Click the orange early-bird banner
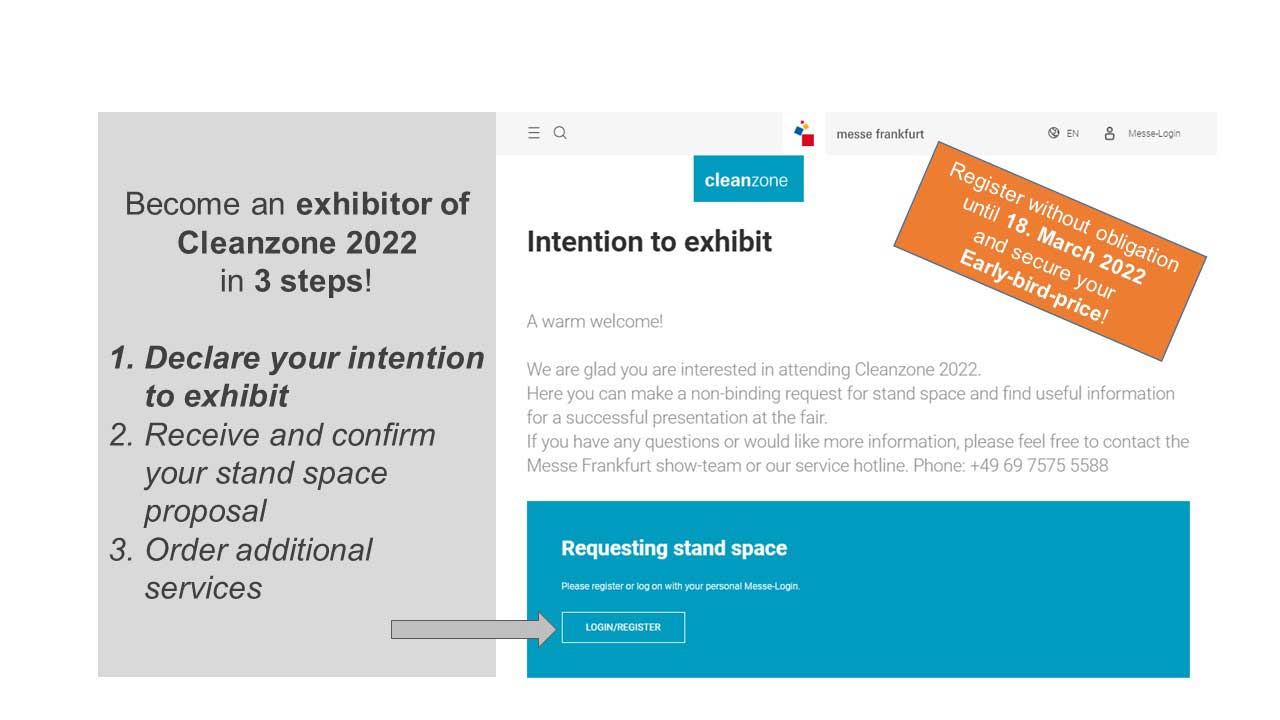The image size is (1280, 720). click(x=1050, y=251)
